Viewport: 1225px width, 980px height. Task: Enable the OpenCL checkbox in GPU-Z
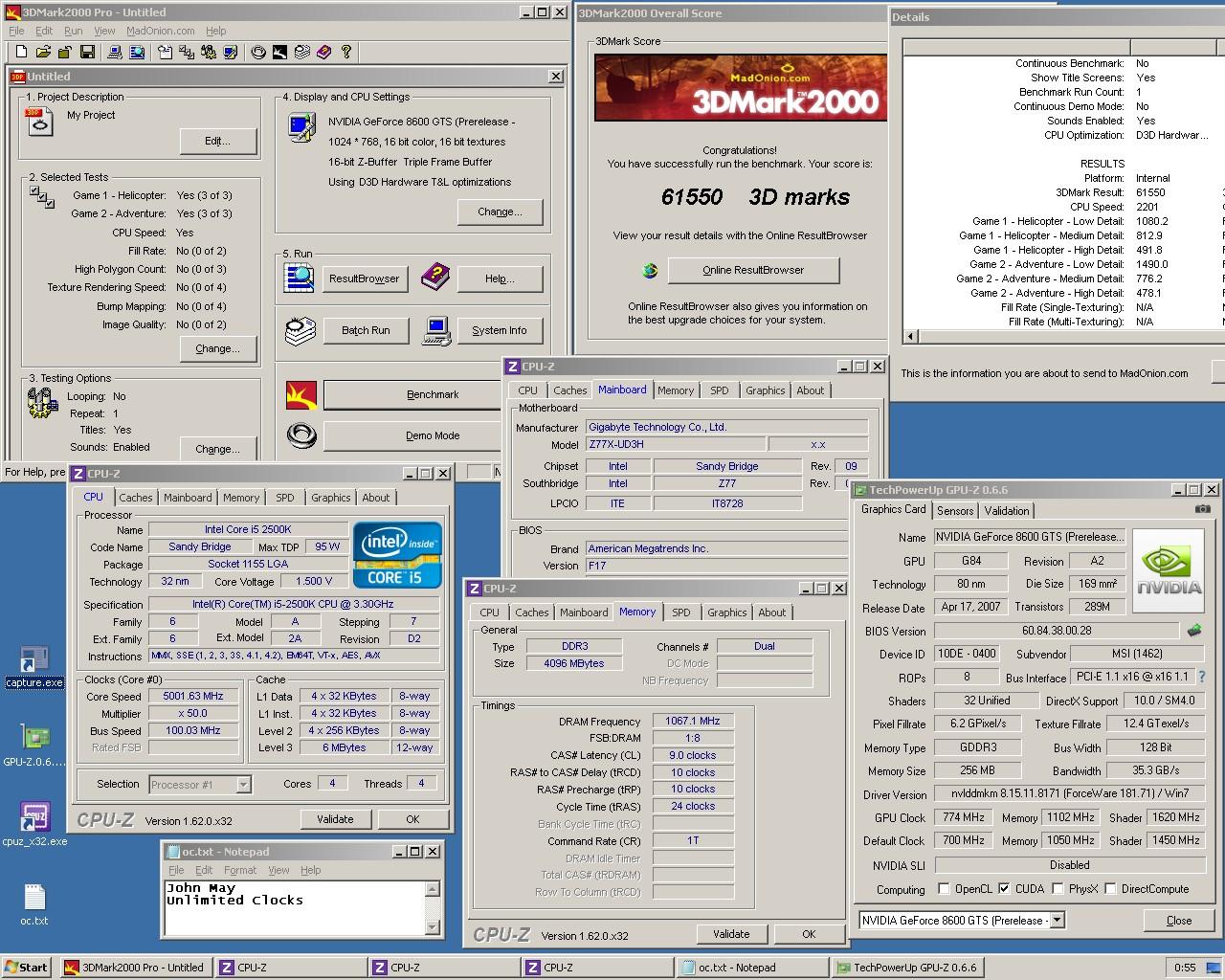pos(944,889)
